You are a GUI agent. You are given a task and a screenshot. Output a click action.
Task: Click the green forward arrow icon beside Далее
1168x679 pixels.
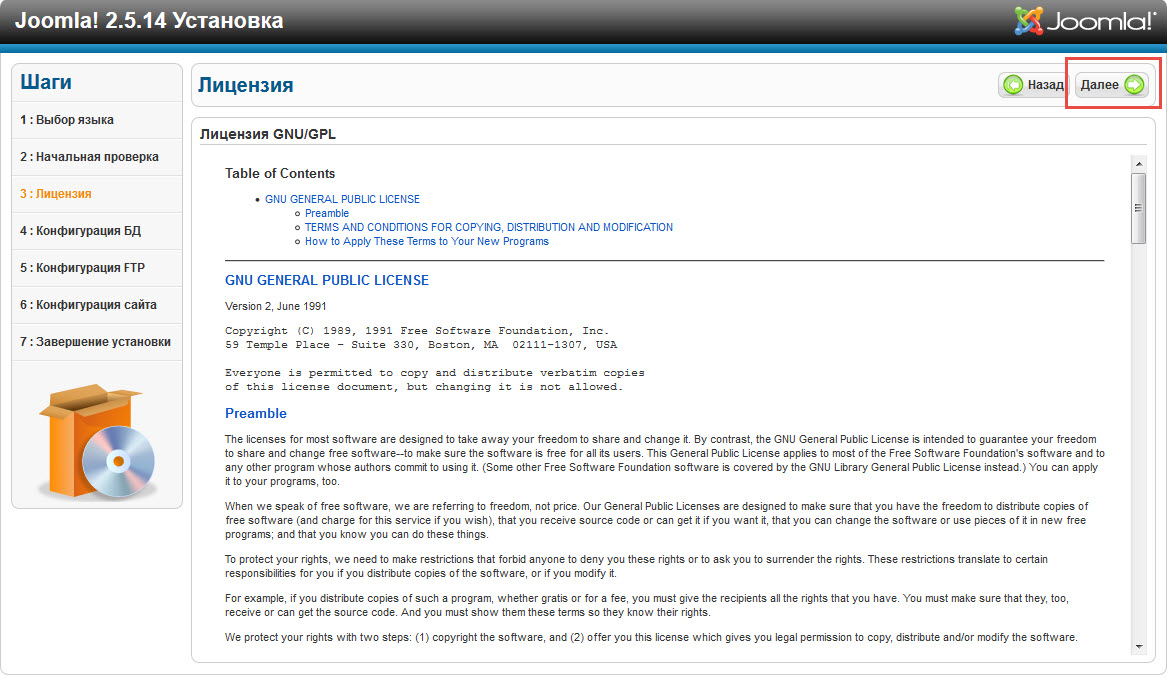pos(1134,85)
